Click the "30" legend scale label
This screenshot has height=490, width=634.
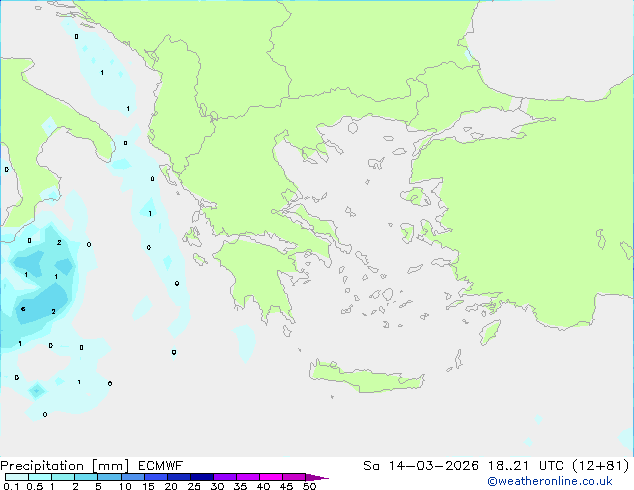(217, 486)
